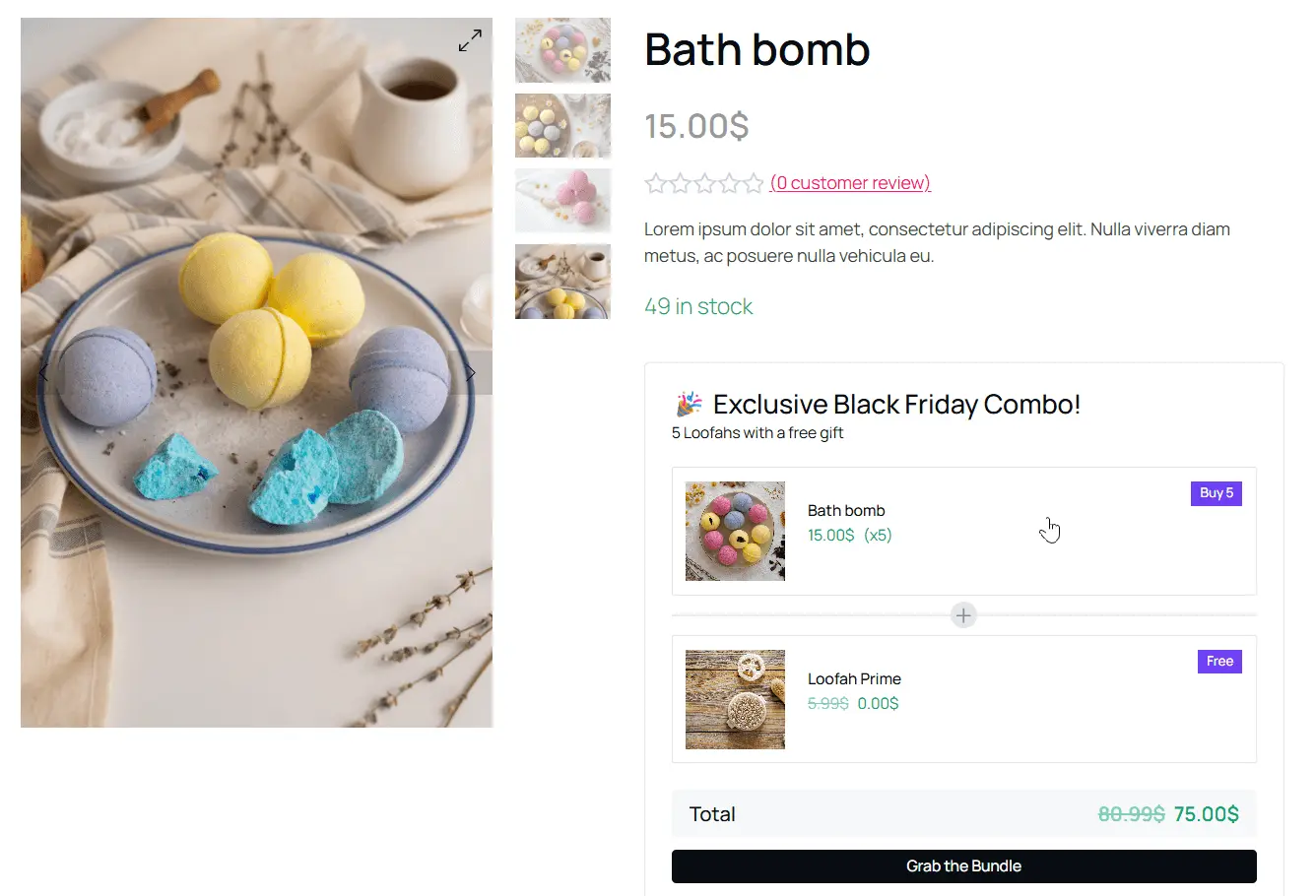Viewport: 1316px width, 896px height.
Task: Click the third star to set a rating
Action: point(705,183)
